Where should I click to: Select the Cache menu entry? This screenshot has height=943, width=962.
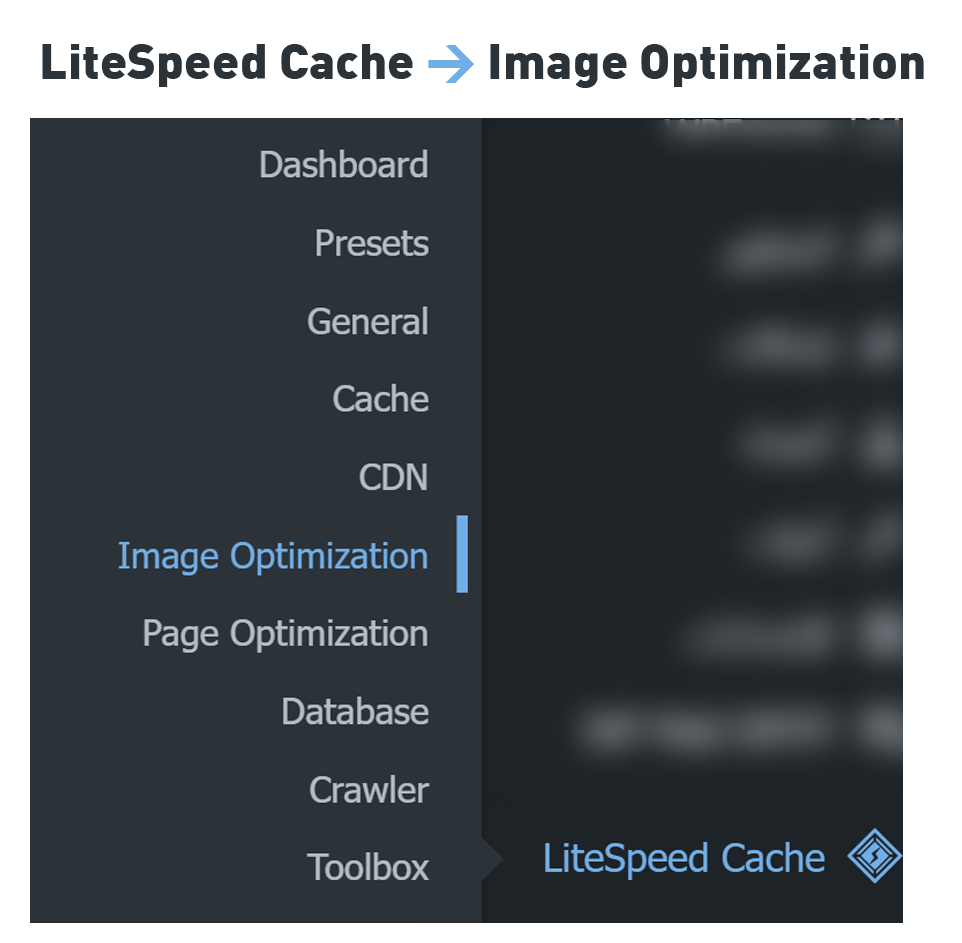coord(380,399)
